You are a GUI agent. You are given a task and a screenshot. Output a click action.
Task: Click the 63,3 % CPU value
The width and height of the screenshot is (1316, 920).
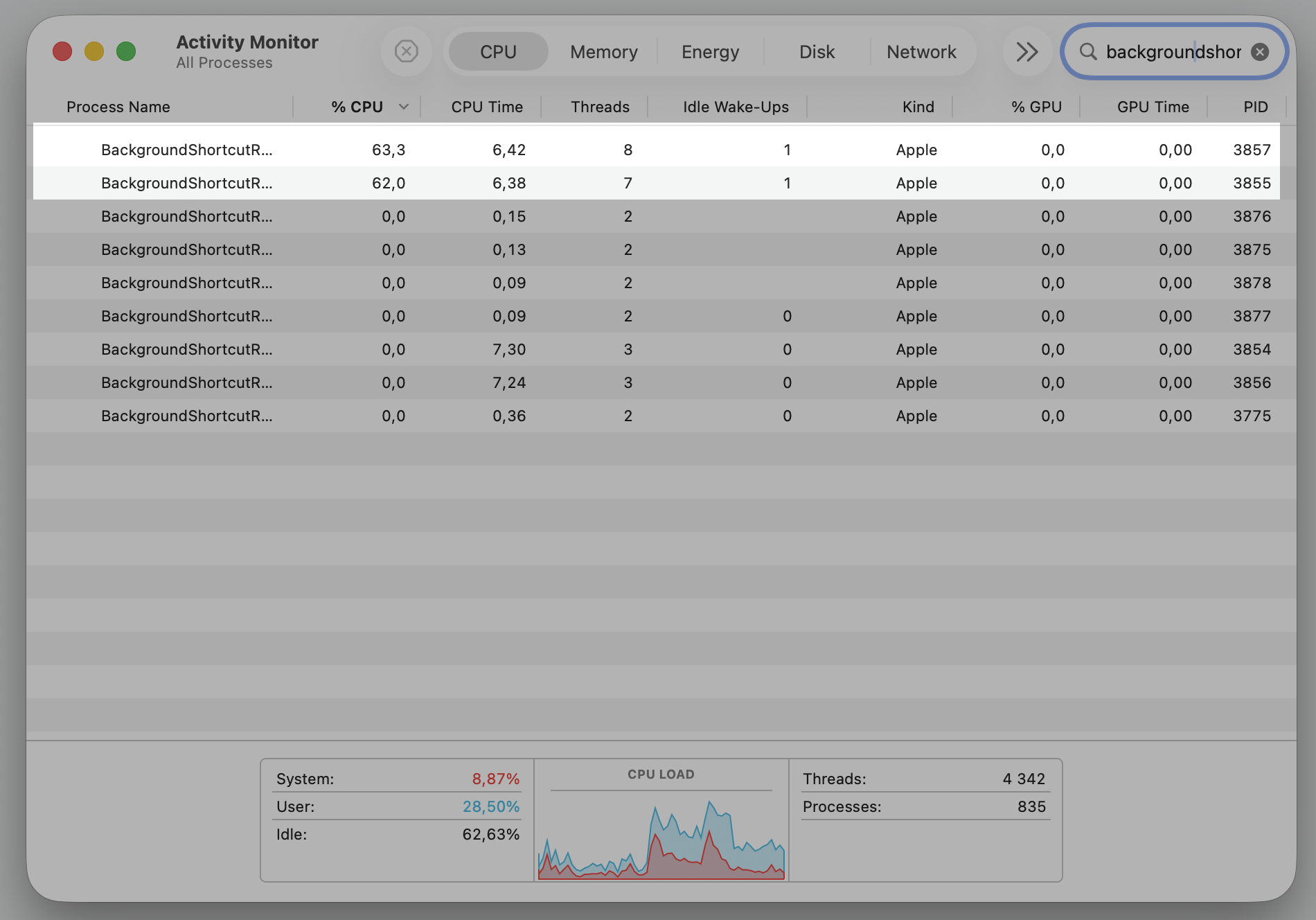(x=389, y=150)
